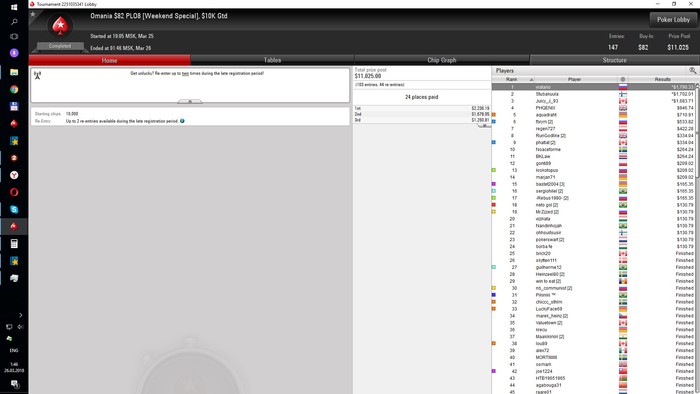
Task: Click the UK flag beside PHOENIX
Action: click(x=623, y=108)
